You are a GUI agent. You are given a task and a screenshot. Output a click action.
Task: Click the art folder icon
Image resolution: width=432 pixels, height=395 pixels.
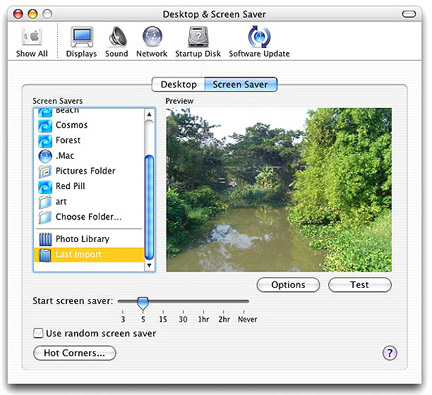click(x=45, y=202)
